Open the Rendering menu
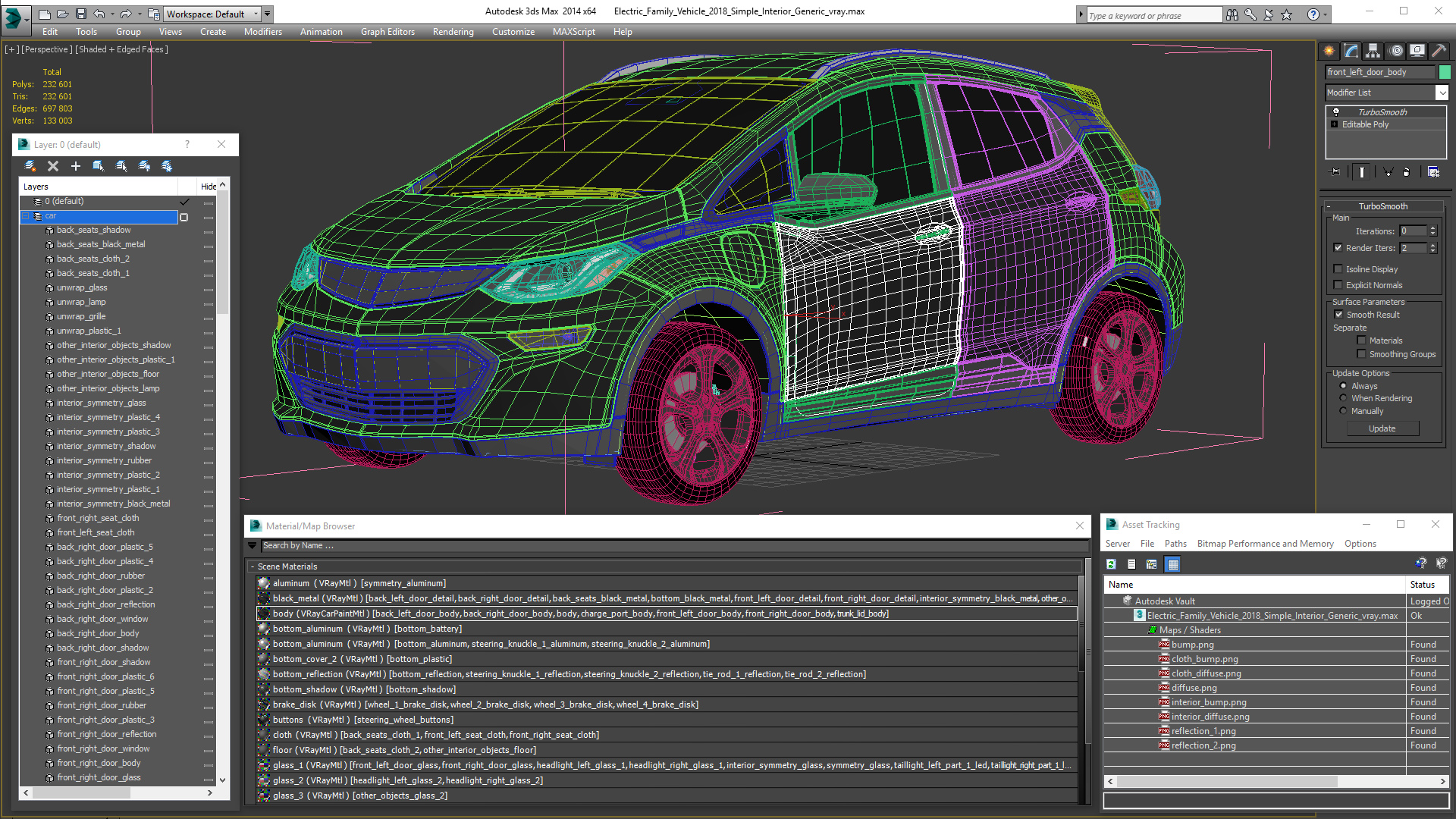 click(453, 32)
